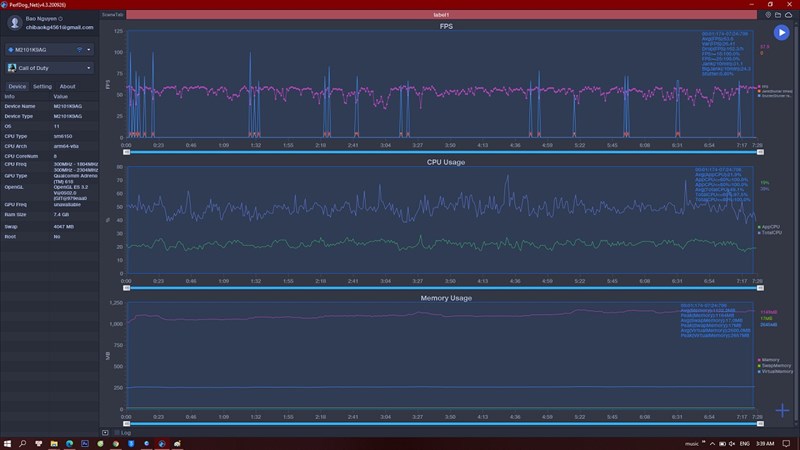
Task: Click the FPS chart title
Action: pyautogui.click(x=446, y=26)
